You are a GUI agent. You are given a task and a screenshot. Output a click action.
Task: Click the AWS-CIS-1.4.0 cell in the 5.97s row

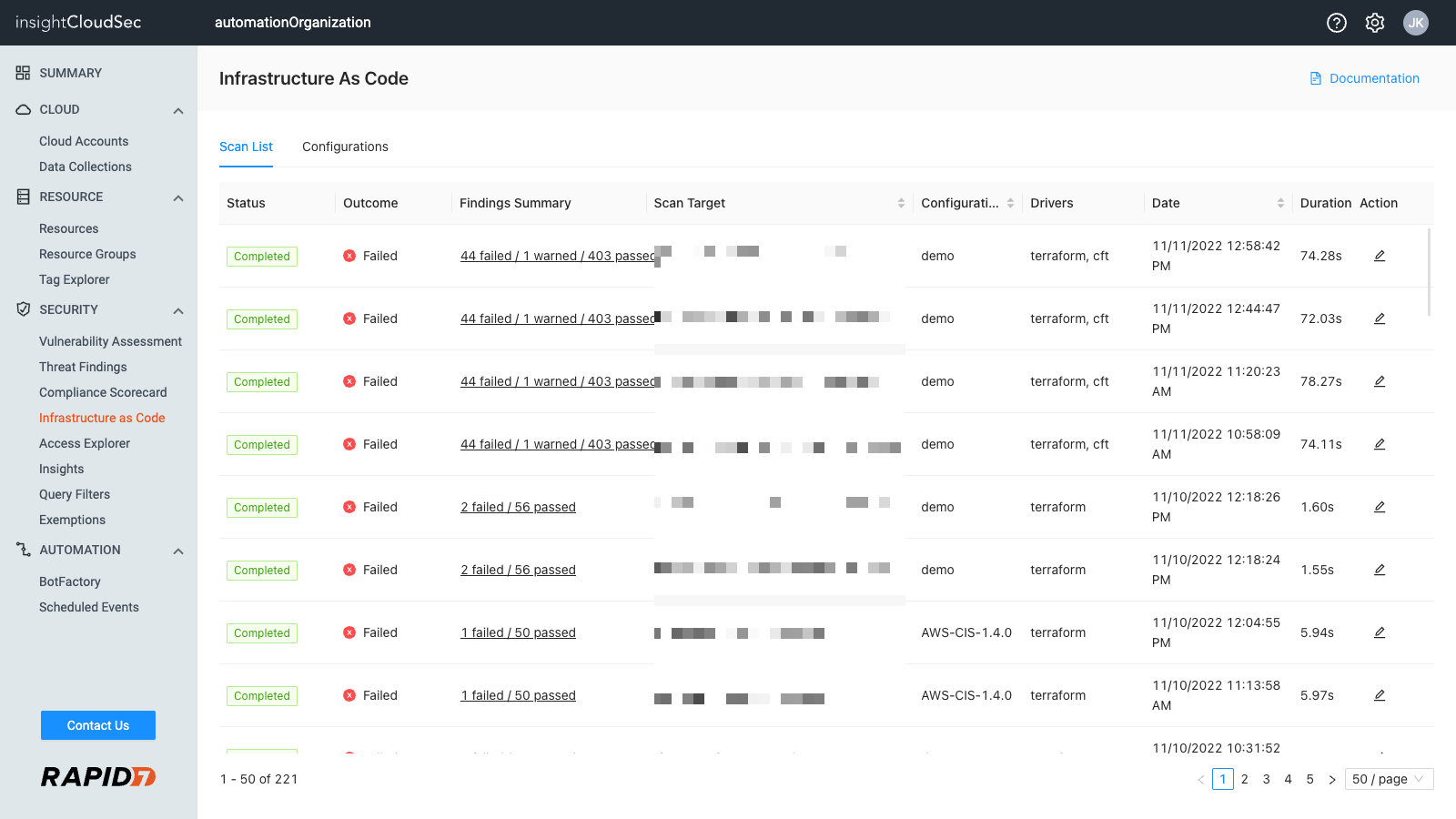[966, 695]
